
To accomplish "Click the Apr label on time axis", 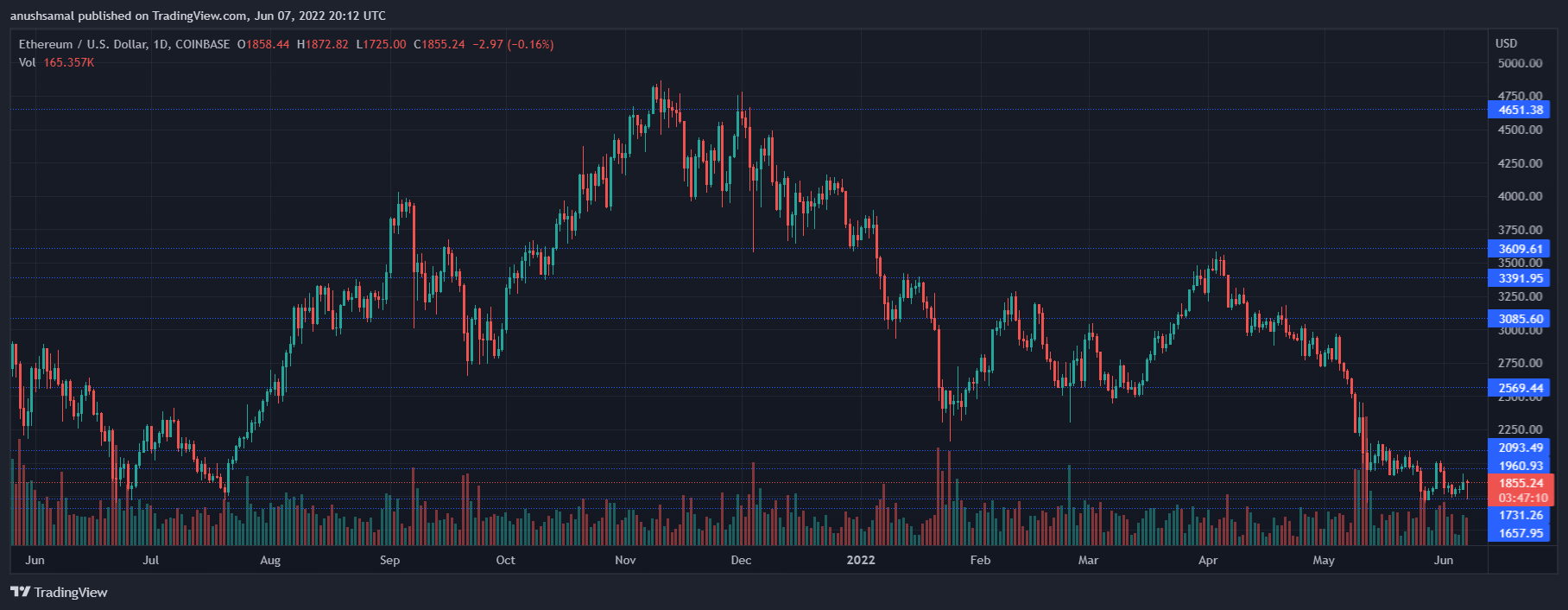I will [x=1208, y=560].
